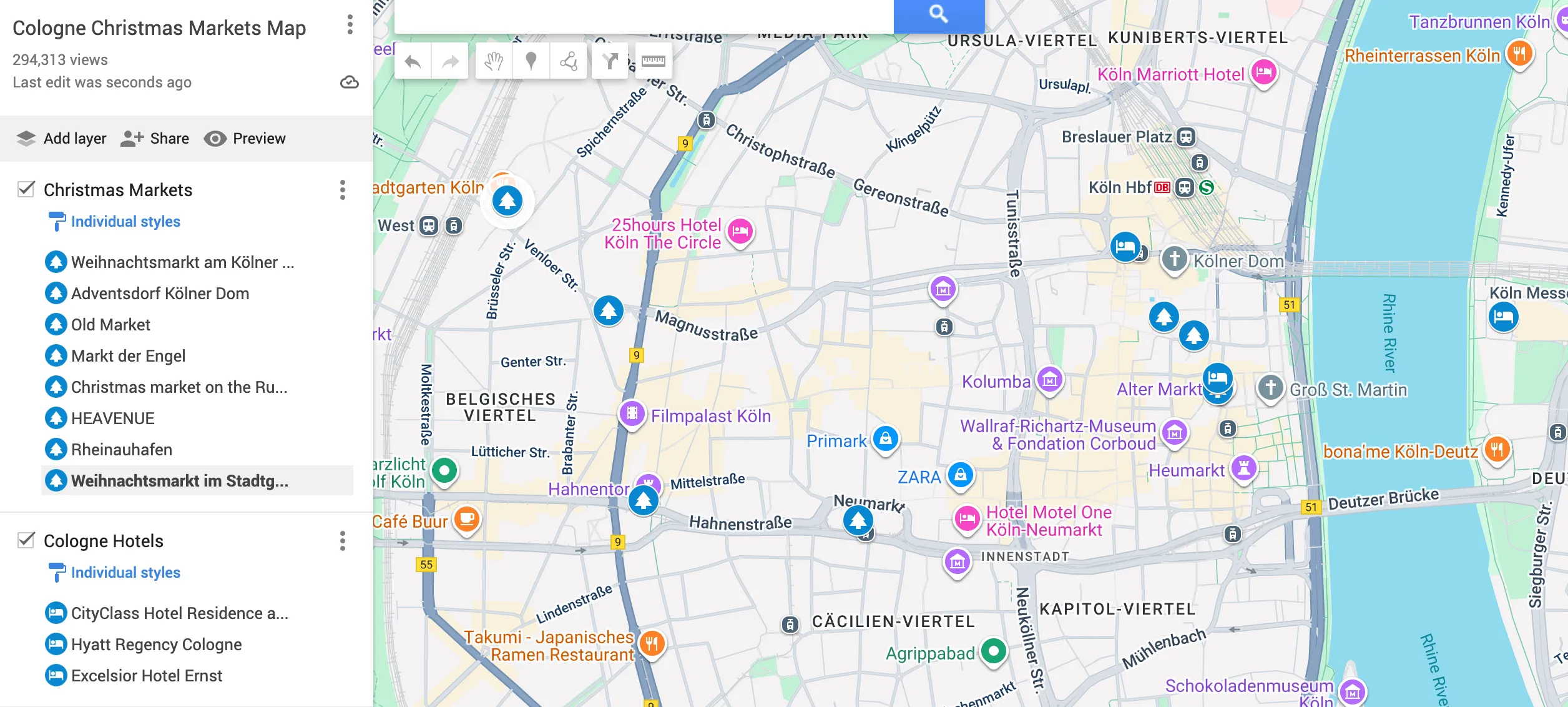1568x707 pixels.
Task: Select the add directions tool
Action: click(x=610, y=61)
